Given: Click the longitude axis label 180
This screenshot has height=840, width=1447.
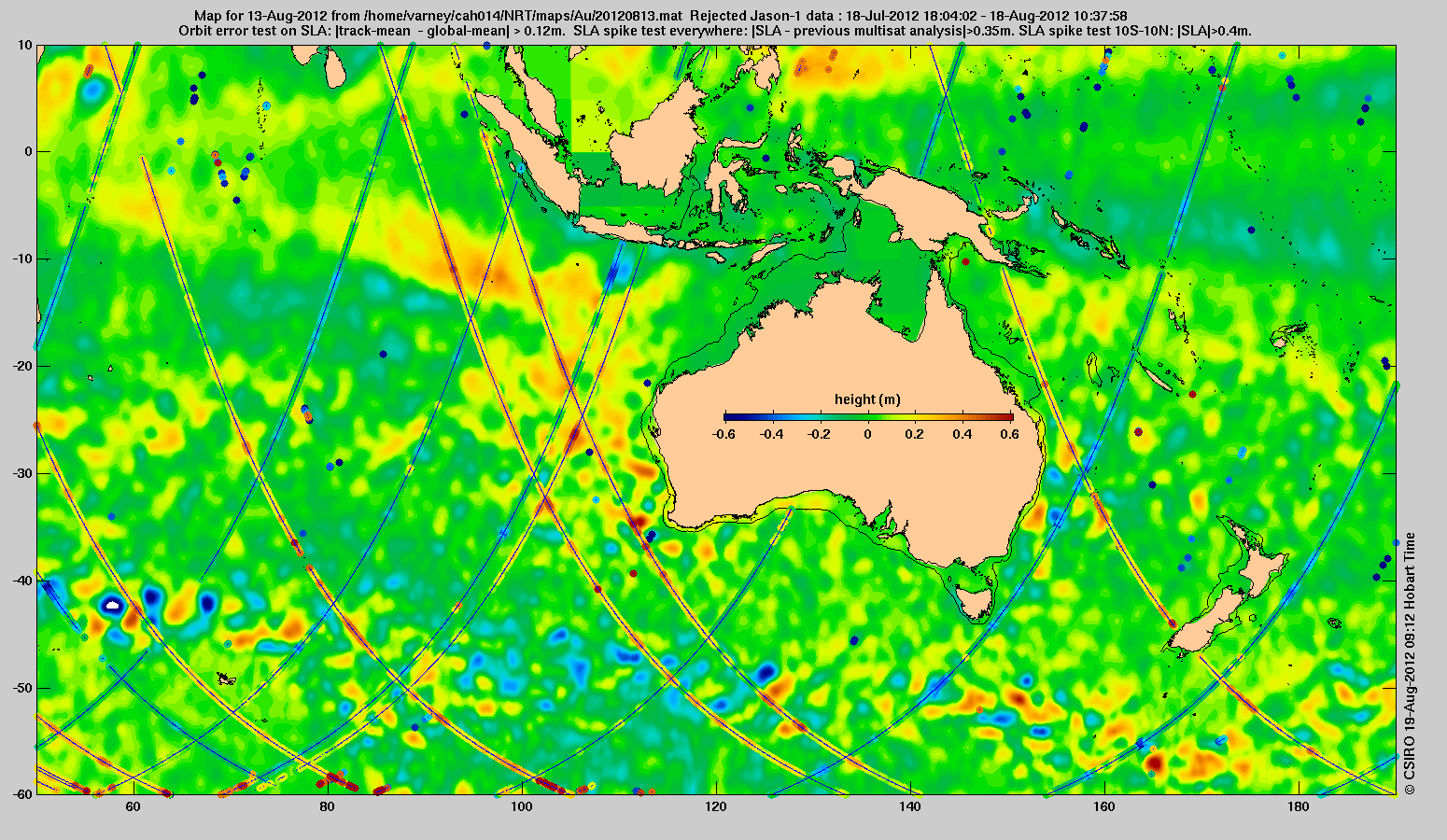Looking at the screenshot, I should [x=1298, y=806].
